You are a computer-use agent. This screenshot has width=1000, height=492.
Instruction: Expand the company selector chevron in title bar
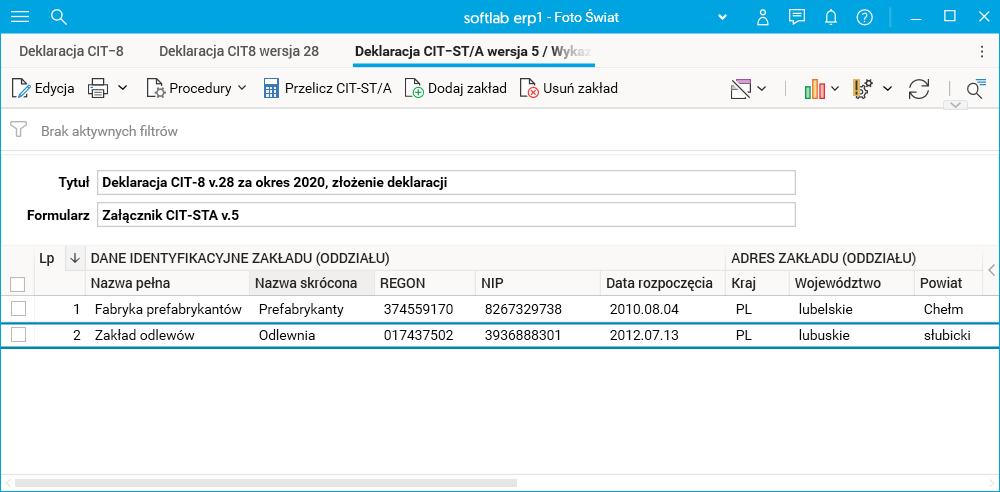pyautogui.click(x=722, y=17)
